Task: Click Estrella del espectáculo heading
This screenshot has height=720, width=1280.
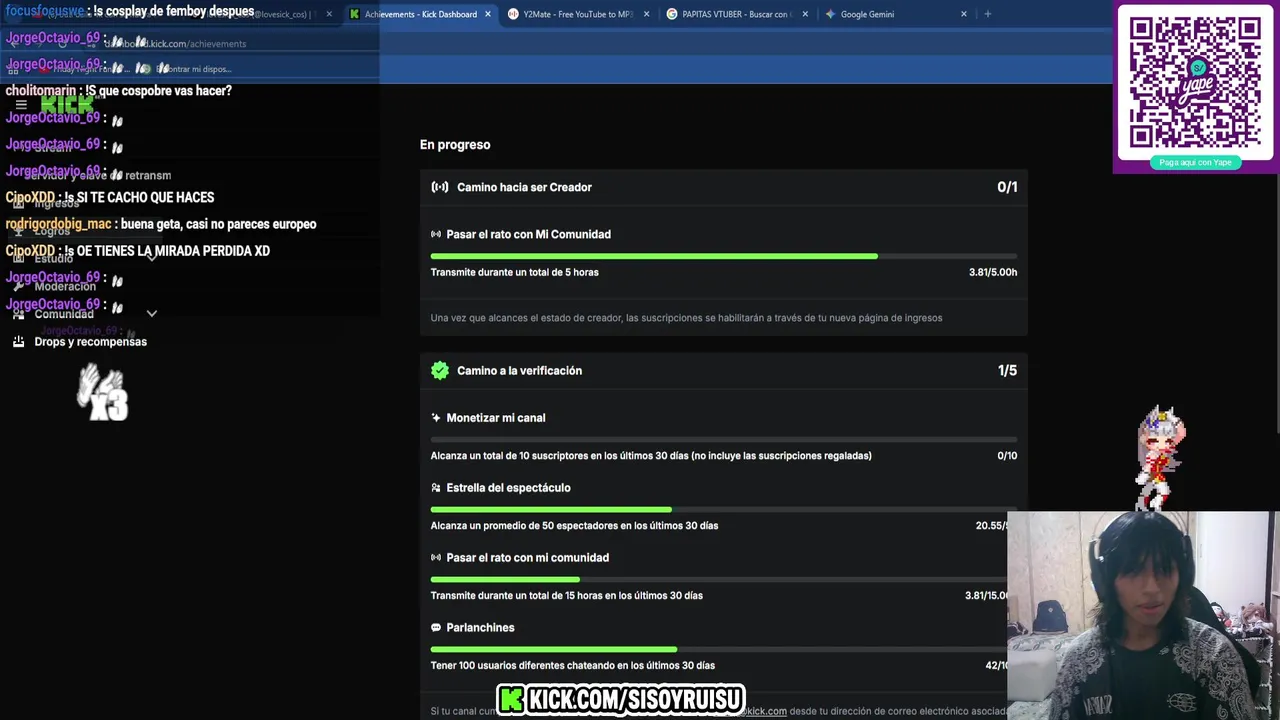Action: tap(508, 488)
